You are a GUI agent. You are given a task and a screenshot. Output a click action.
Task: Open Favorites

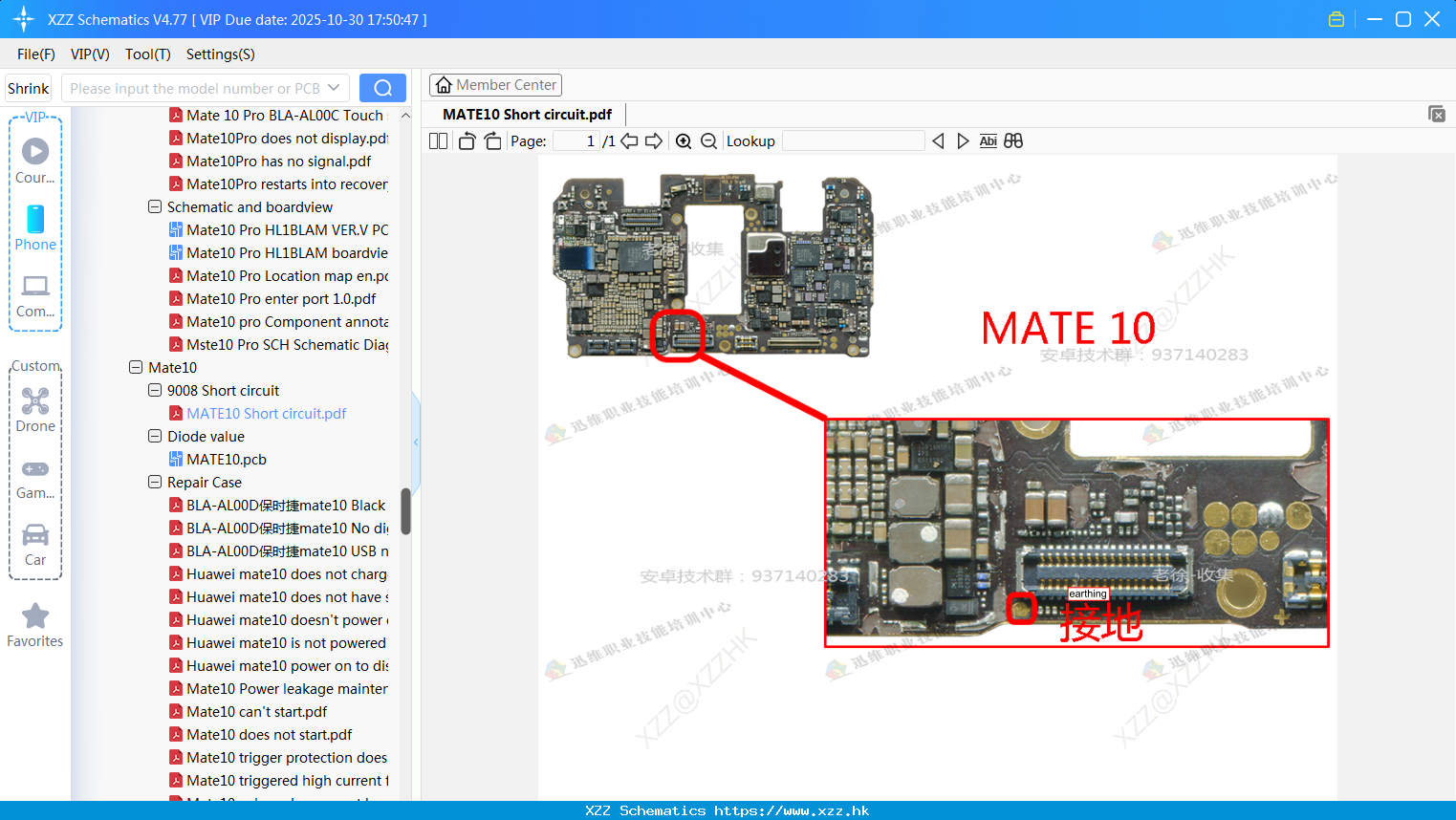(x=35, y=626)
